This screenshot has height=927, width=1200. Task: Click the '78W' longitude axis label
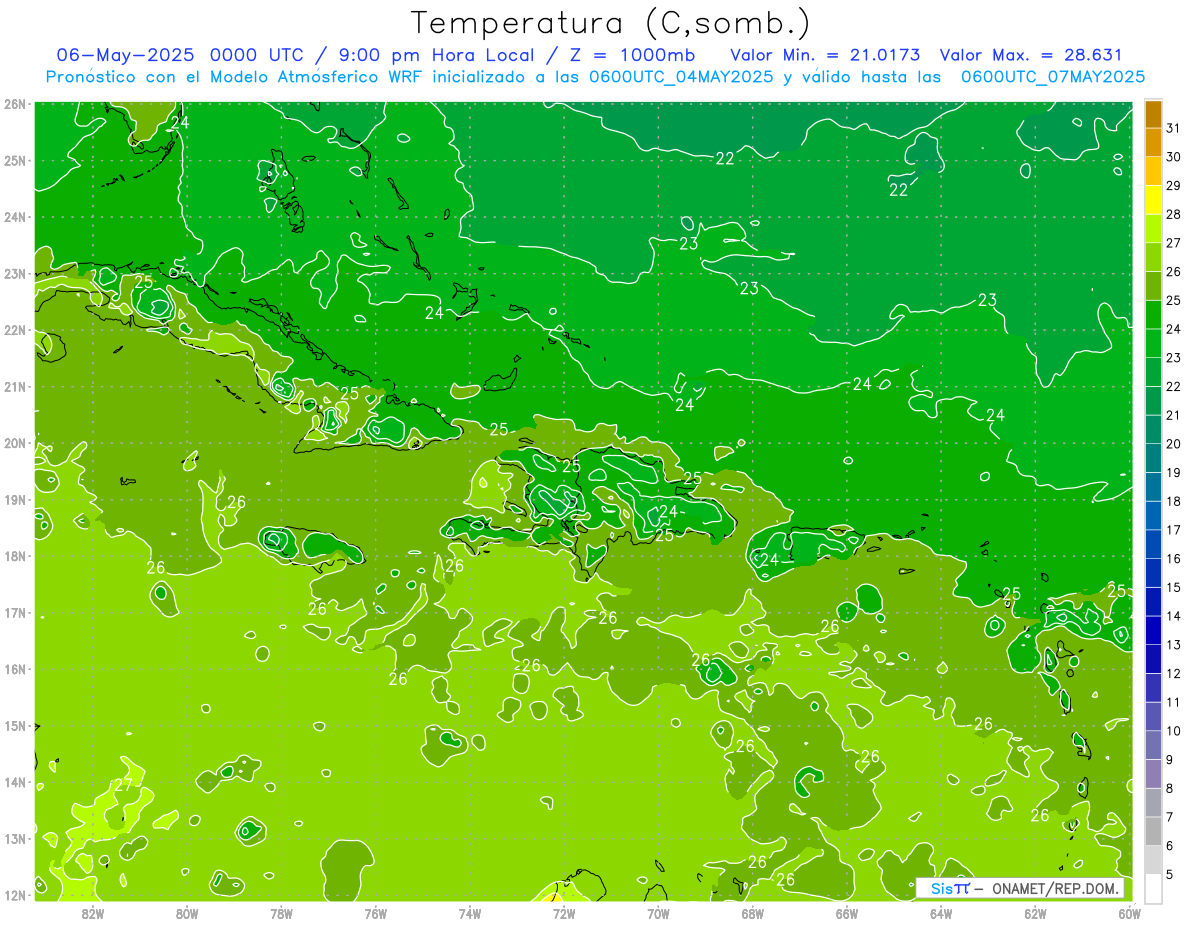click(x=281, y=912)
